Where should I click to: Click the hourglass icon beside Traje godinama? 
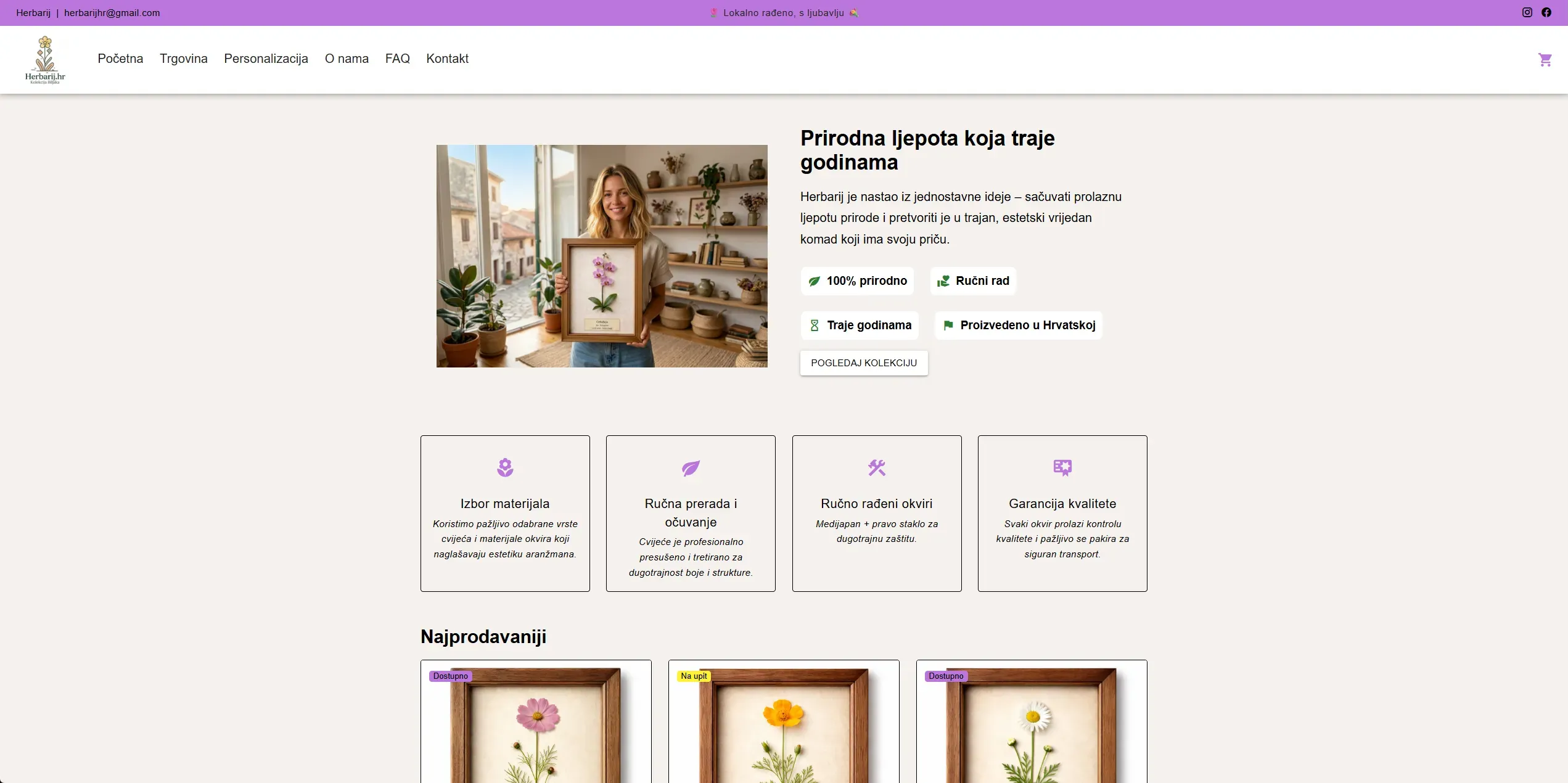pos(814,325)
